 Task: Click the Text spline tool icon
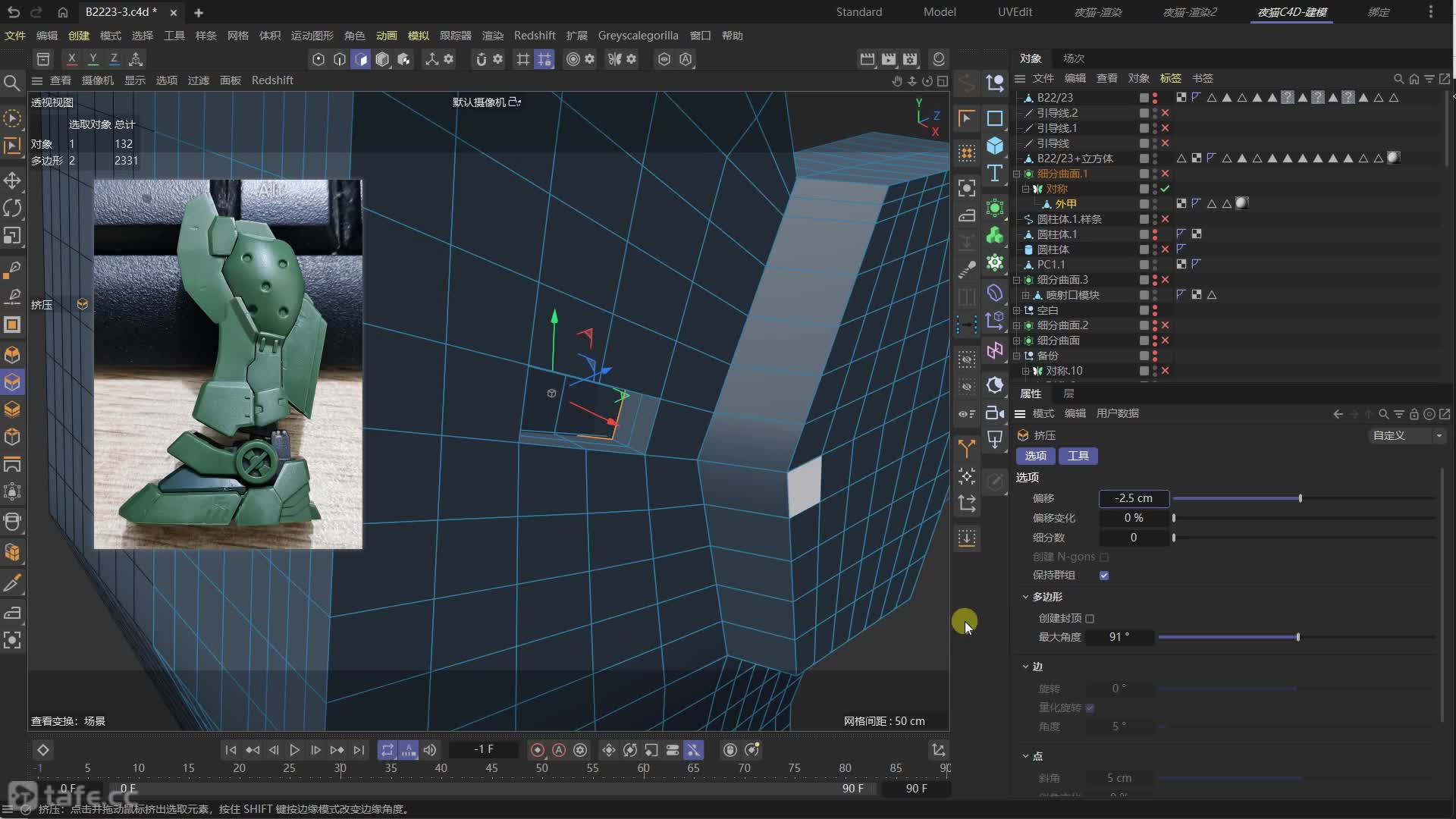coord(995,174)
